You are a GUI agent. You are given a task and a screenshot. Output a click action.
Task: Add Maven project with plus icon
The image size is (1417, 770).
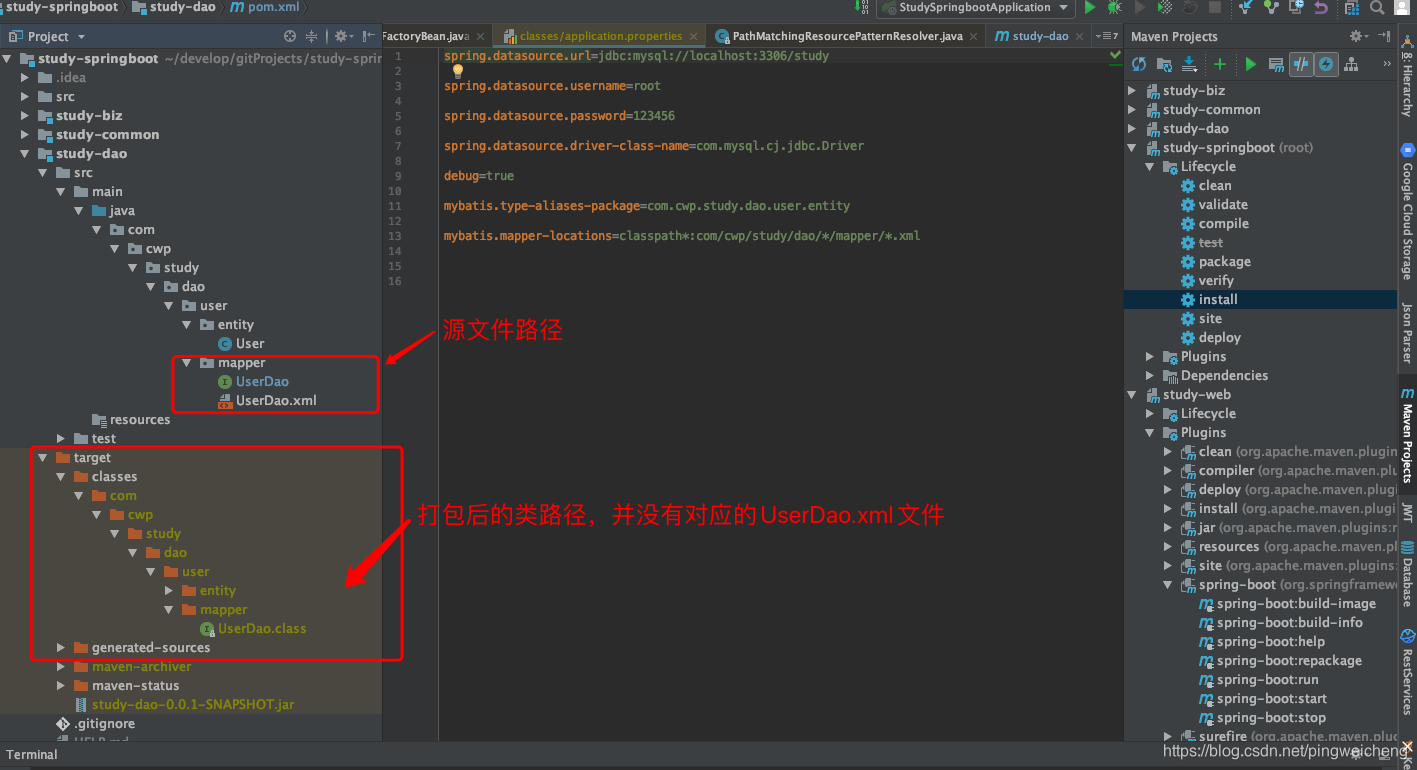pos(1220,64)
